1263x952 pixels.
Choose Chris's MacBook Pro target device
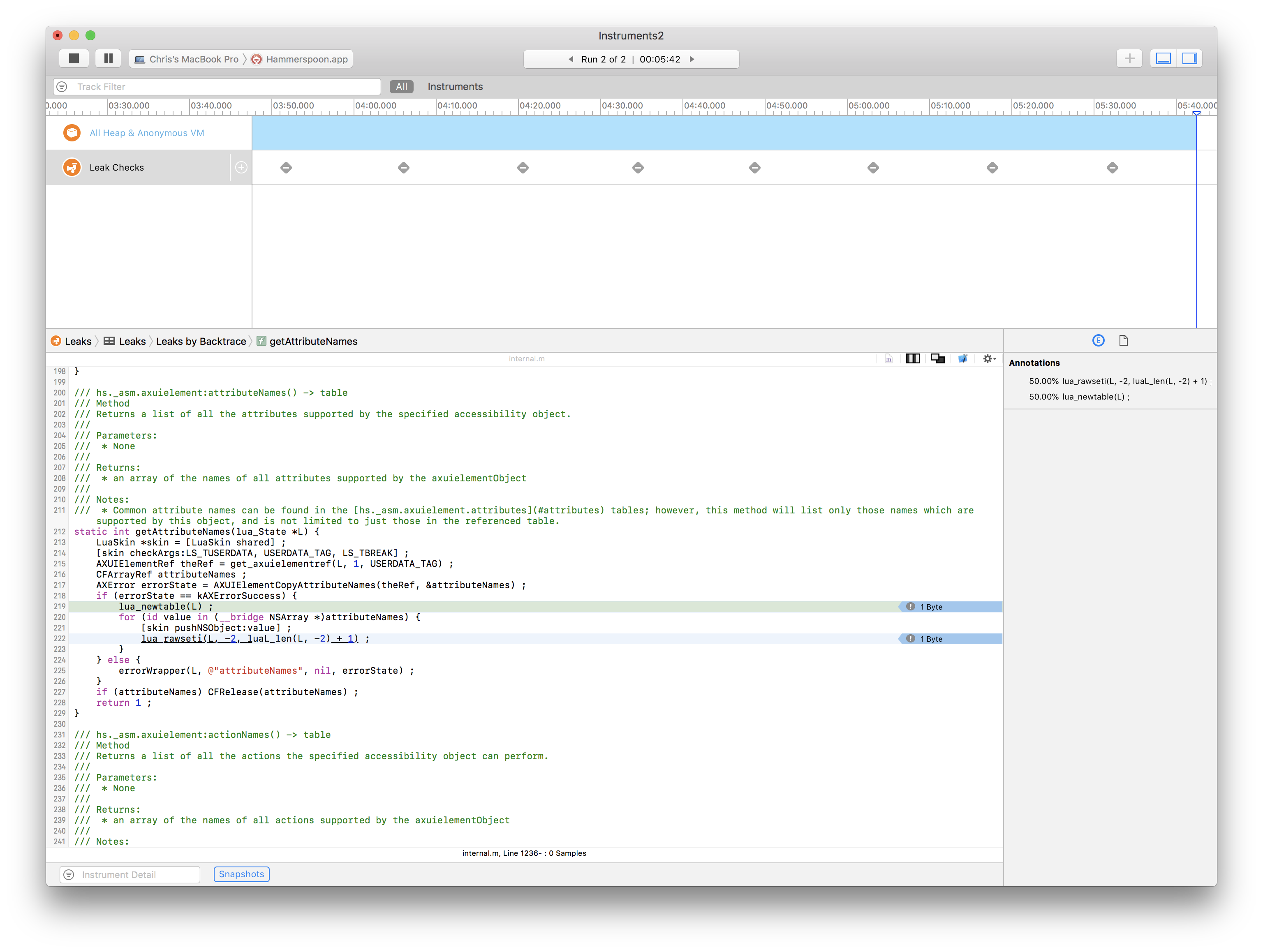pyautogui.click(x=187, y=59)
